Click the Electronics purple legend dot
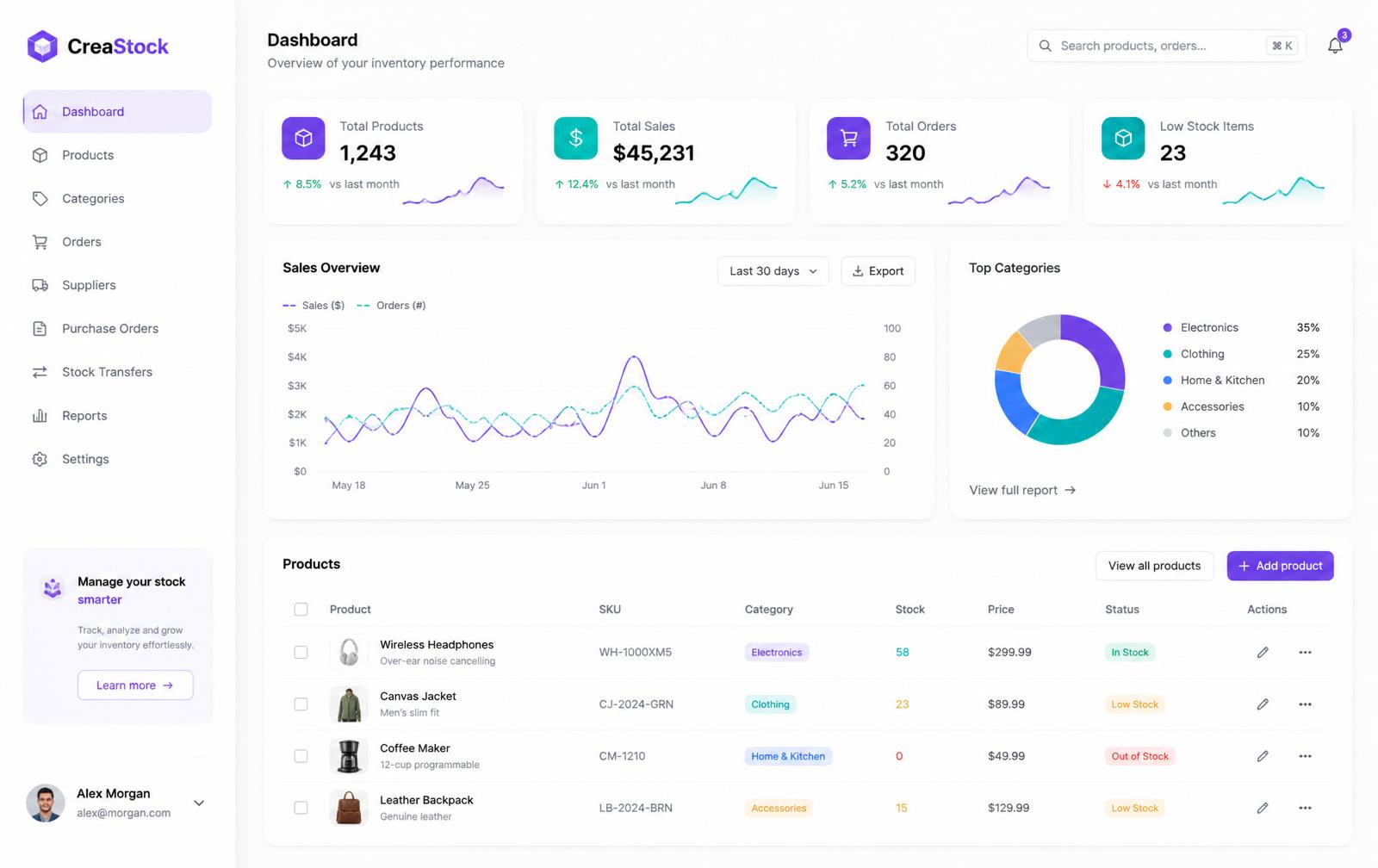This screenshot has width=1378, height=868. 1168,328
